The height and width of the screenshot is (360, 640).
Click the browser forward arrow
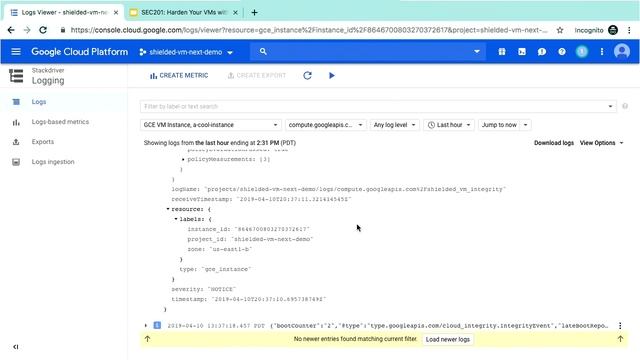pyautogui.click(x=27, y=30)
